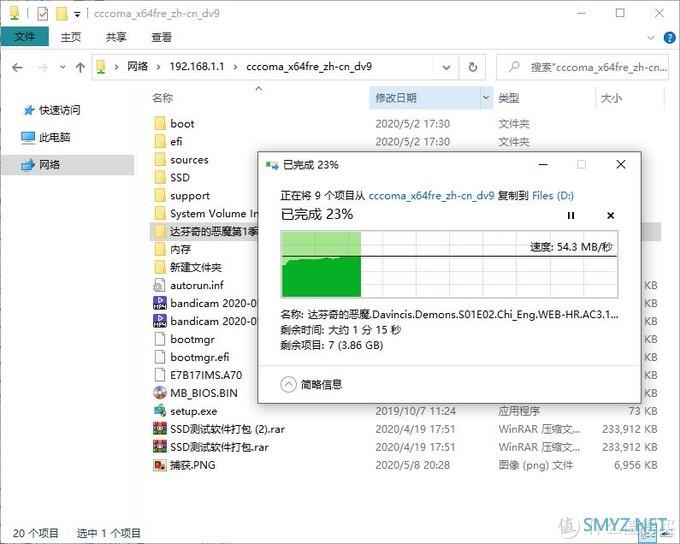Sort by the 大小 column header
Viewport: 680px width, 544px height.
[611, 98]
